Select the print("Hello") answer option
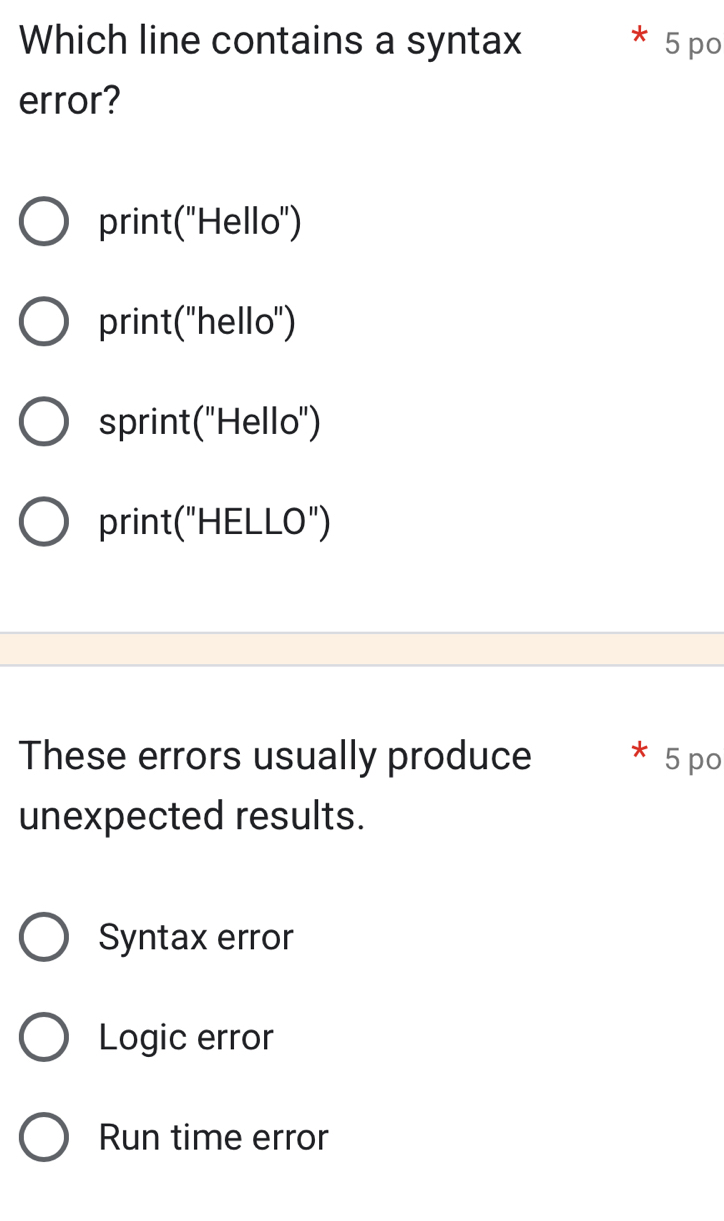Screen dimensions: 724x1221 [43, 221]
